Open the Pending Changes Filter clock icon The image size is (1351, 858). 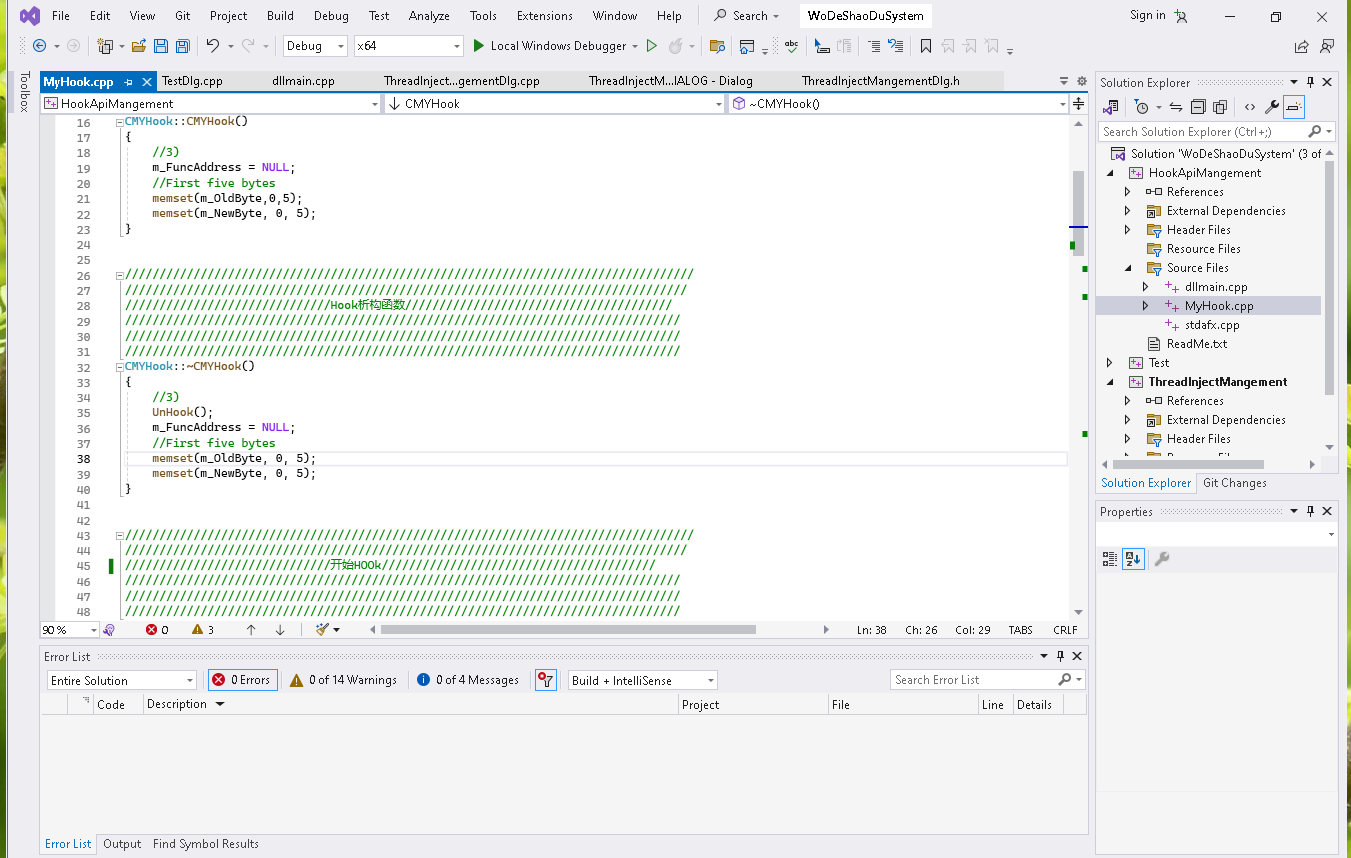pos(1141,107)
